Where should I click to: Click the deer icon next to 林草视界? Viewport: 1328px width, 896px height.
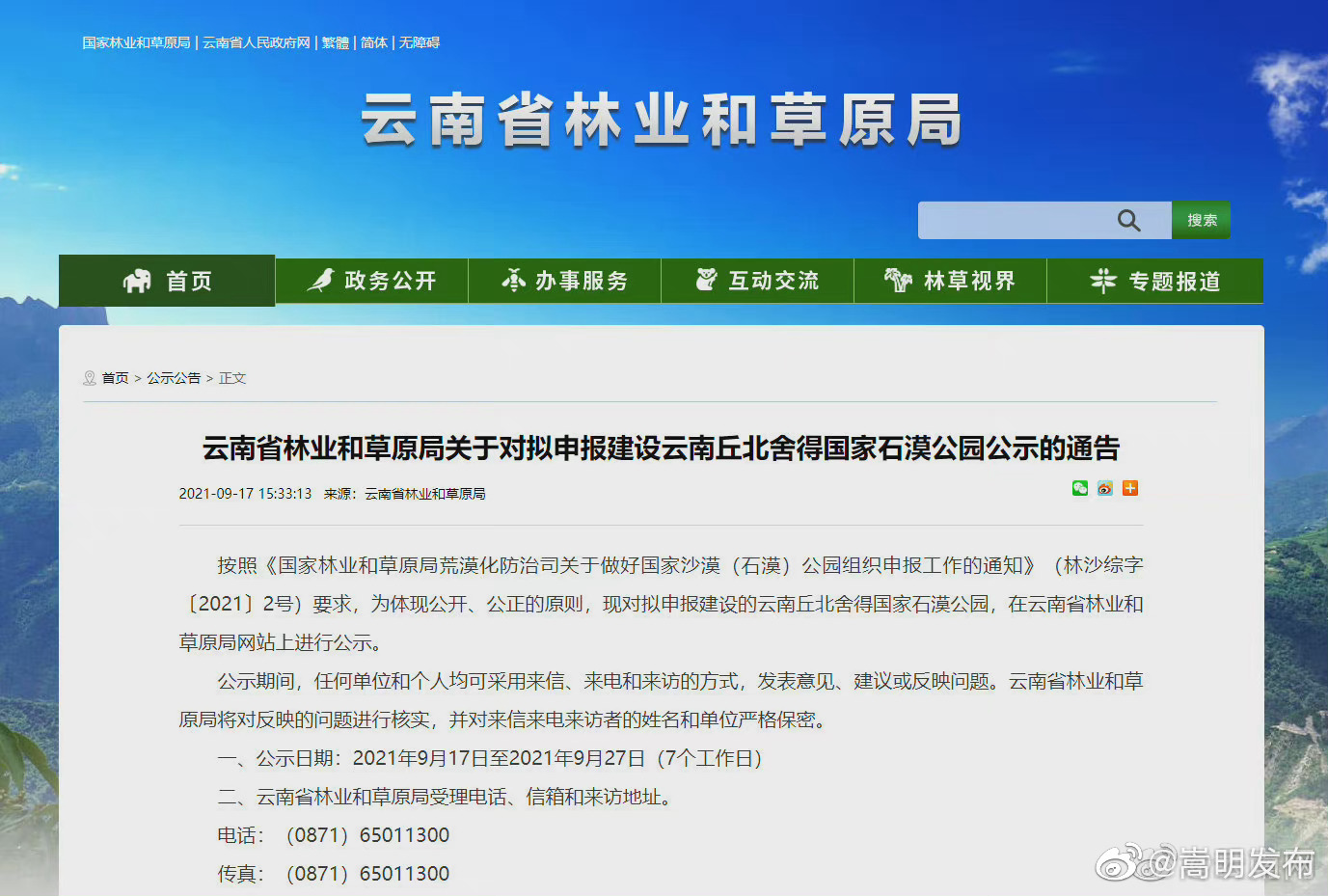[x=899, y=280]
